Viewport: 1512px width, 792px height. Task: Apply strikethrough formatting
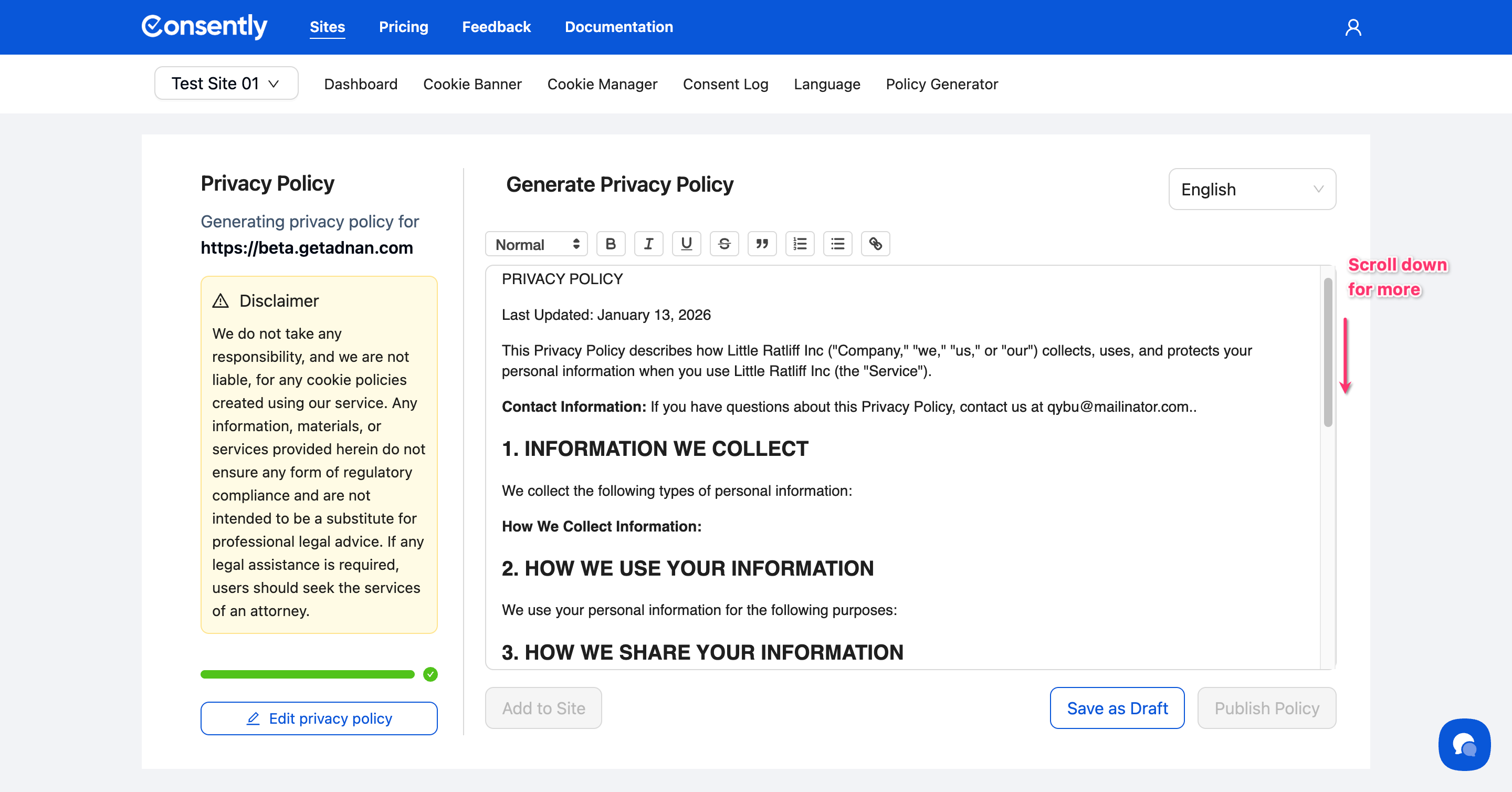point(724,244)
